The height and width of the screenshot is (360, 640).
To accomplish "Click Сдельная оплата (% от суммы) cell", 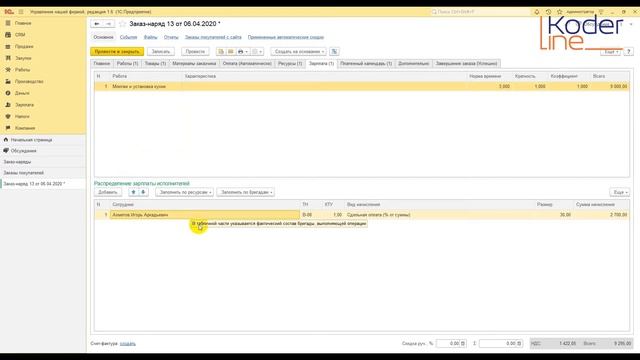I will click(441, 215).
